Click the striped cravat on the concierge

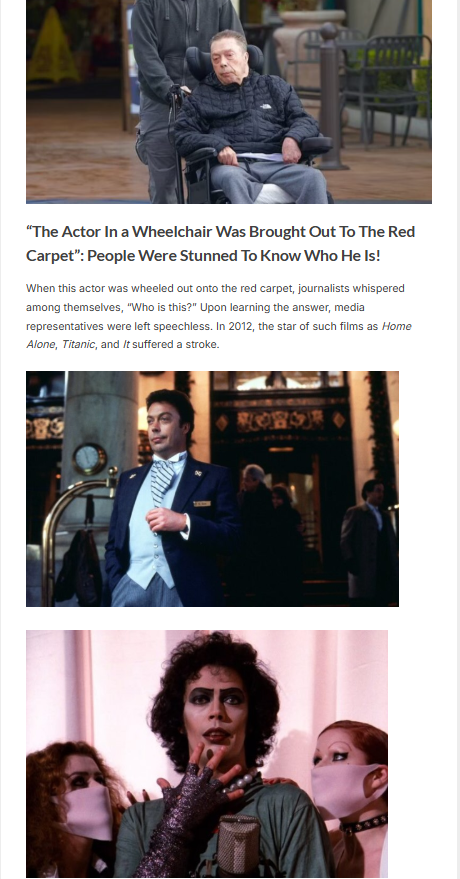tap(162, 480)
